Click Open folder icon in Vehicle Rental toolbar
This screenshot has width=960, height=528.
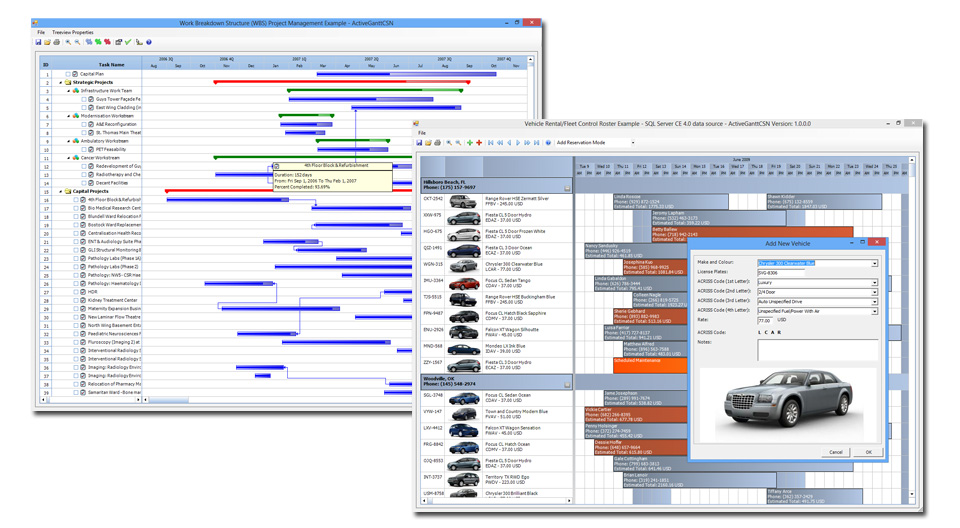429,143
